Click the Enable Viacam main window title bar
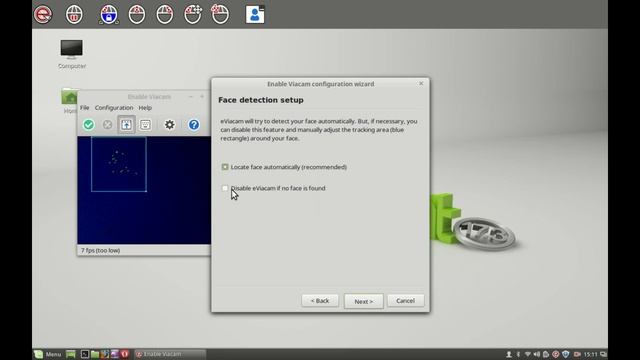 click(x=144, y=97)
